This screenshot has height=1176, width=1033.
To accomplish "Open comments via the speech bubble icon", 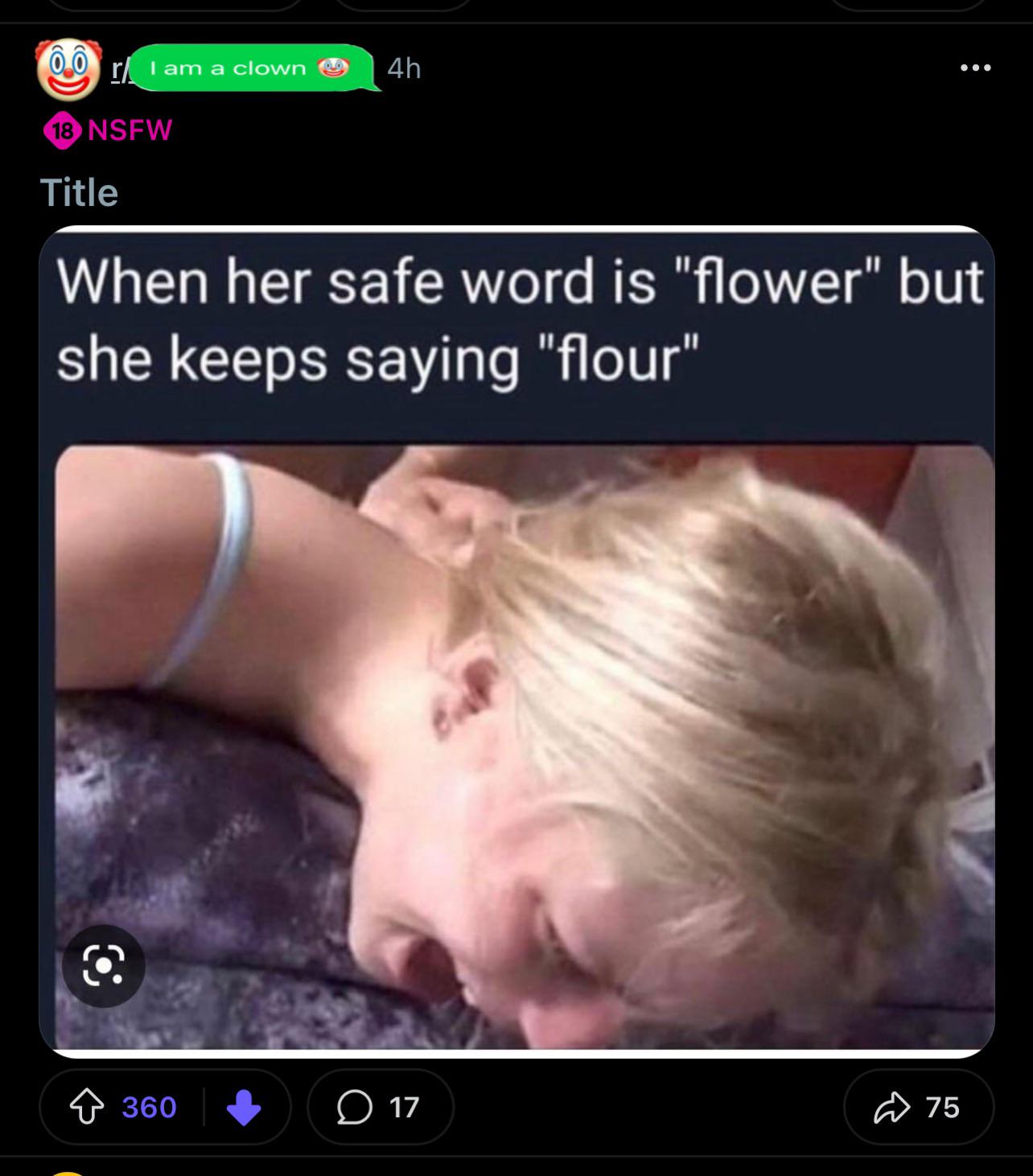I will pyautogui.click(x=354, y=1107).
